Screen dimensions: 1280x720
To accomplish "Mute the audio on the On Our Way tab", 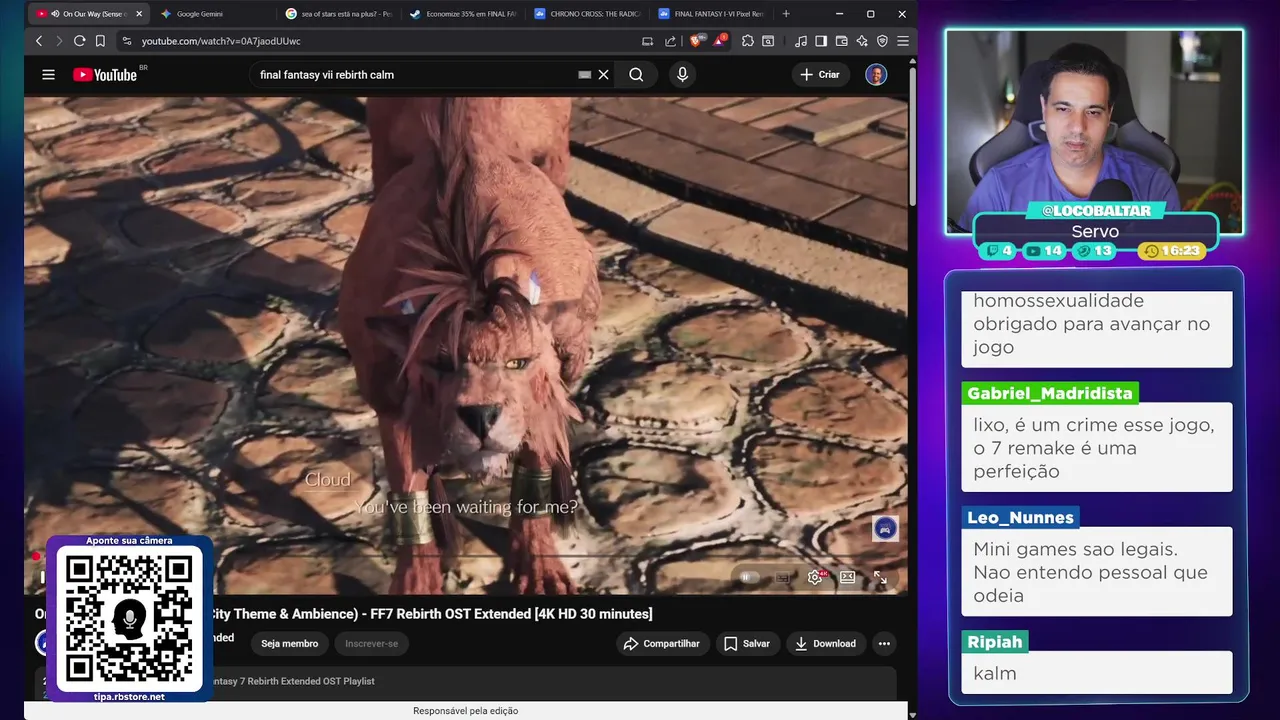I will click(x=55, y=14).
